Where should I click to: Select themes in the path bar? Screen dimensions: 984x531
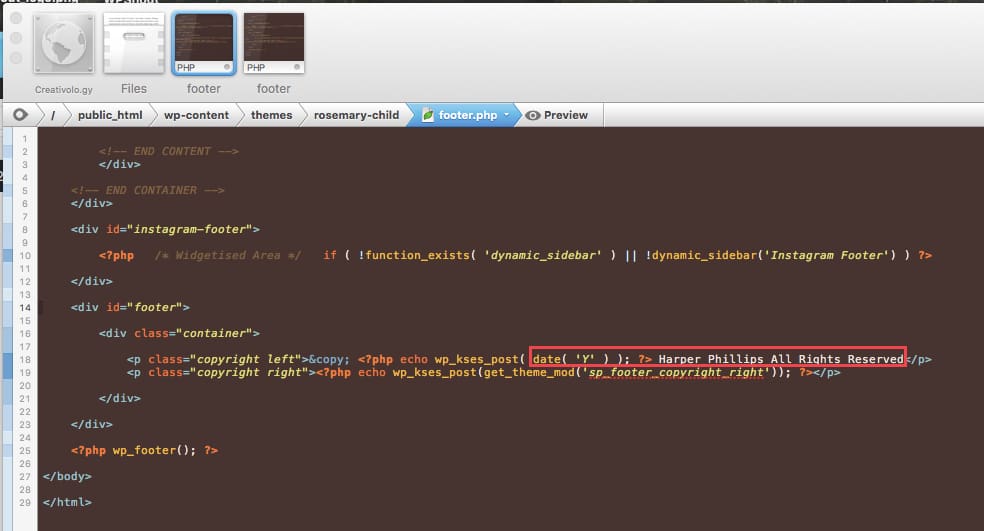pyautogui.click(x=271, y=115)
